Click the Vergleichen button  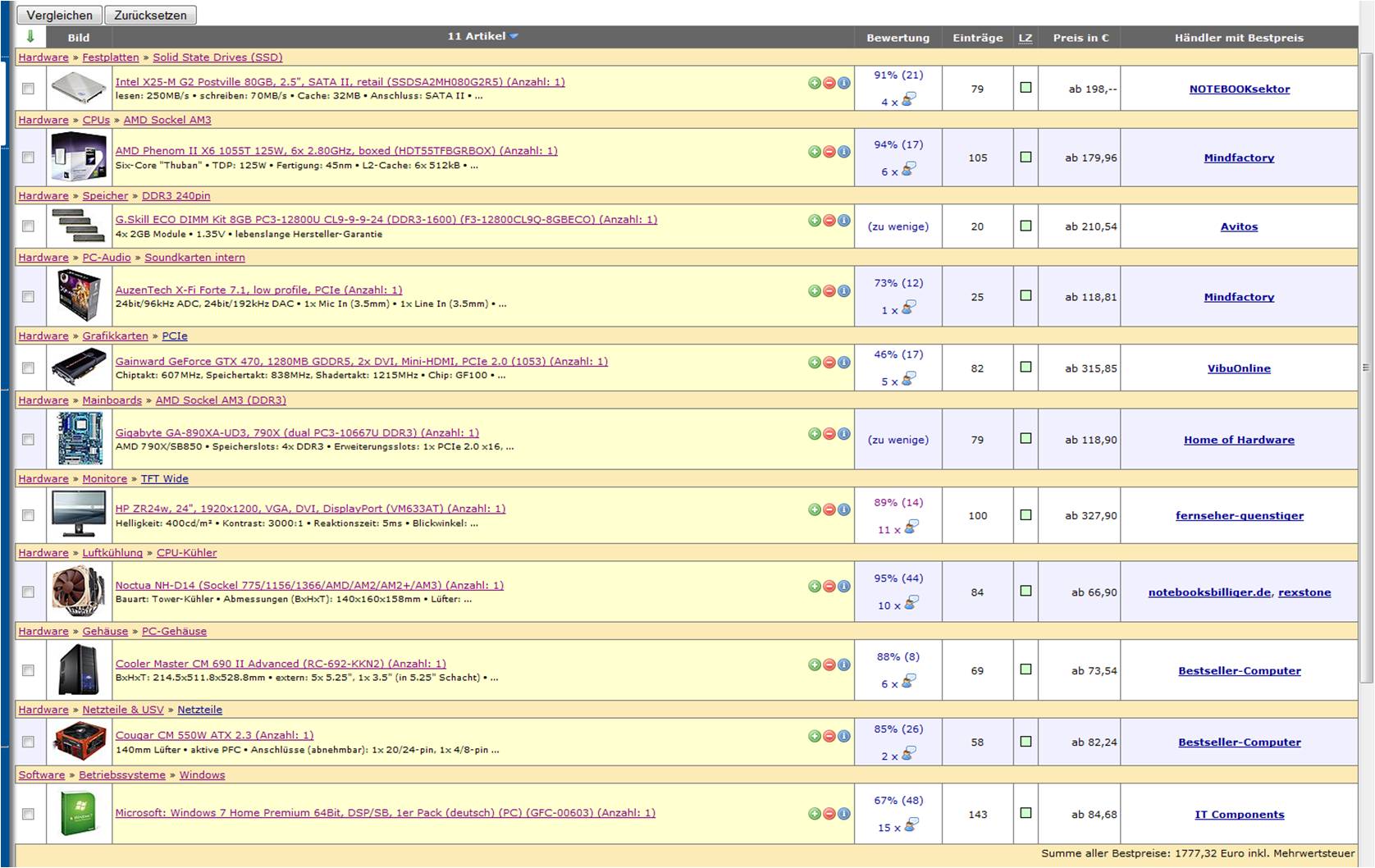pos(60,15)
